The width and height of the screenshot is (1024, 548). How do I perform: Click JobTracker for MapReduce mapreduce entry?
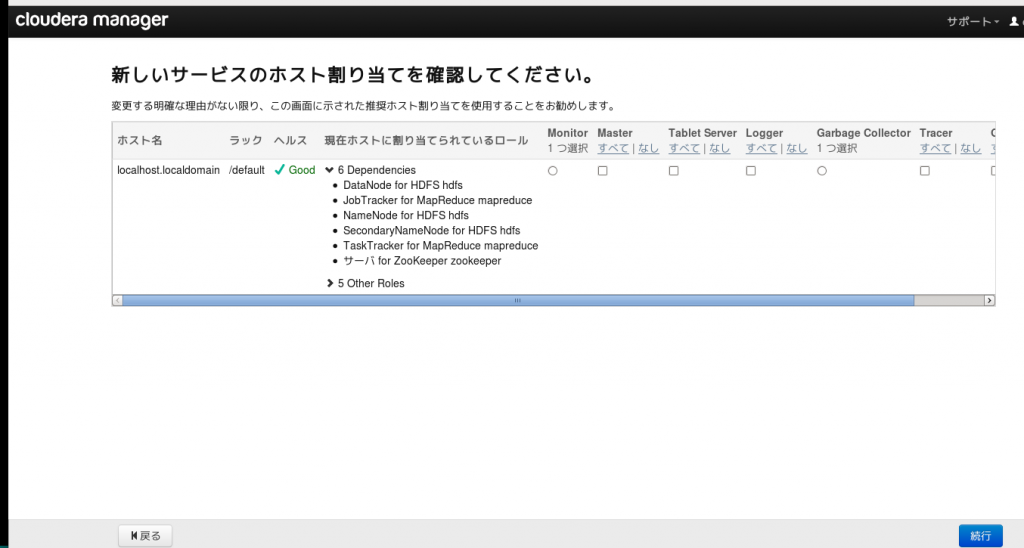[438, 201]
